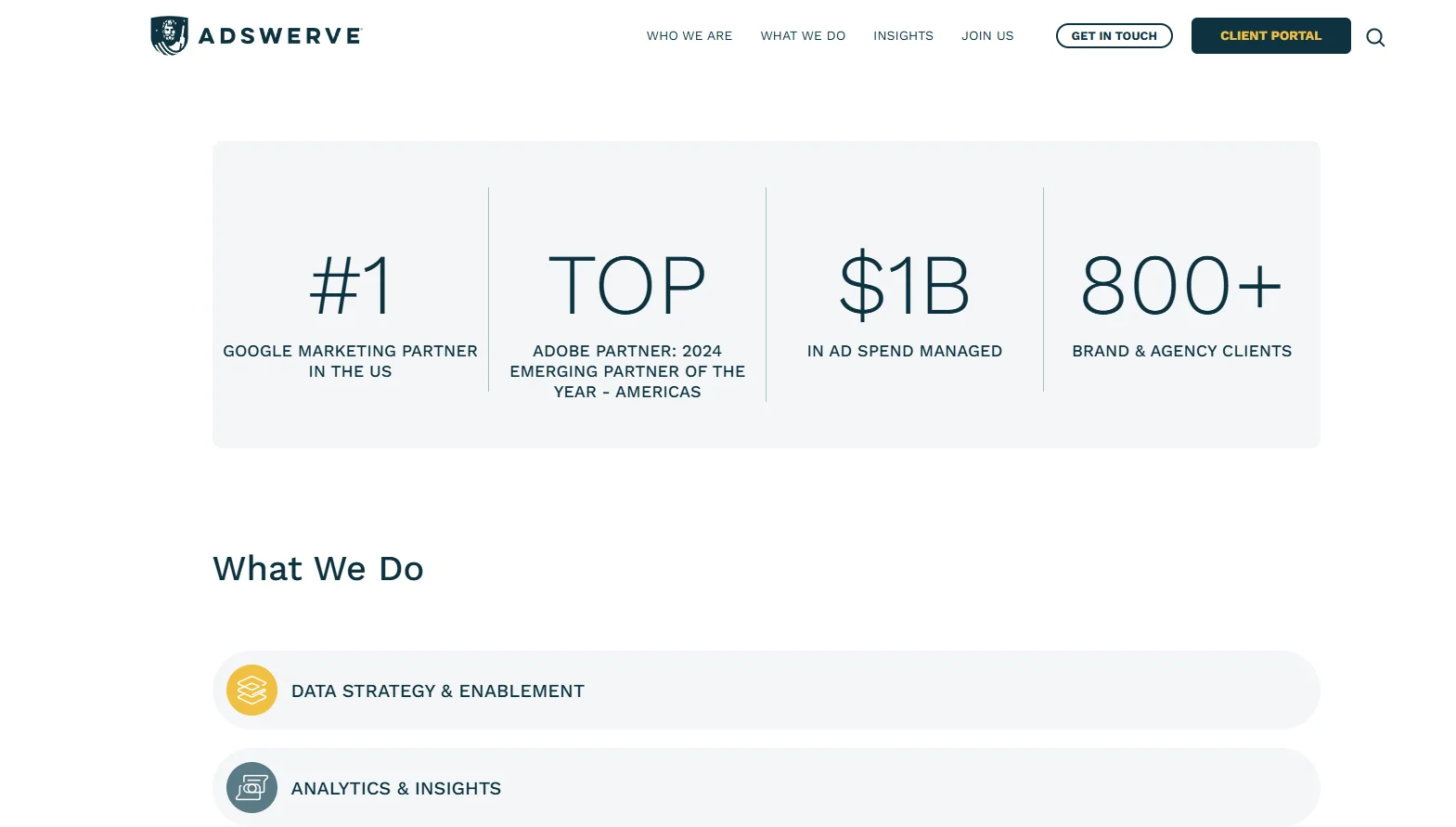Click 'Brand & Agency Clients' text
The width and height of the screenshot is (1456, 827).
pyautogui.click(x=1182, y=351)
